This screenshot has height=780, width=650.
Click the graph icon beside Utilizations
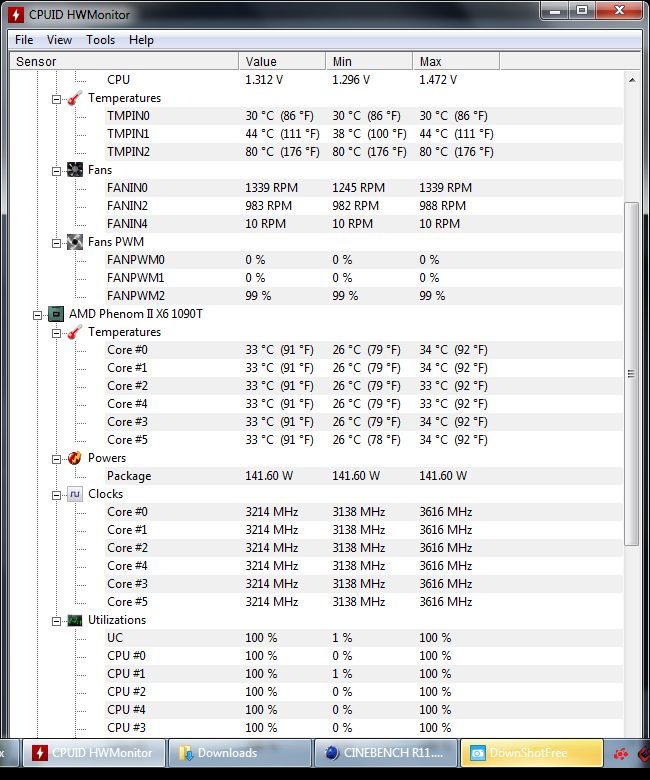[75, 620]
